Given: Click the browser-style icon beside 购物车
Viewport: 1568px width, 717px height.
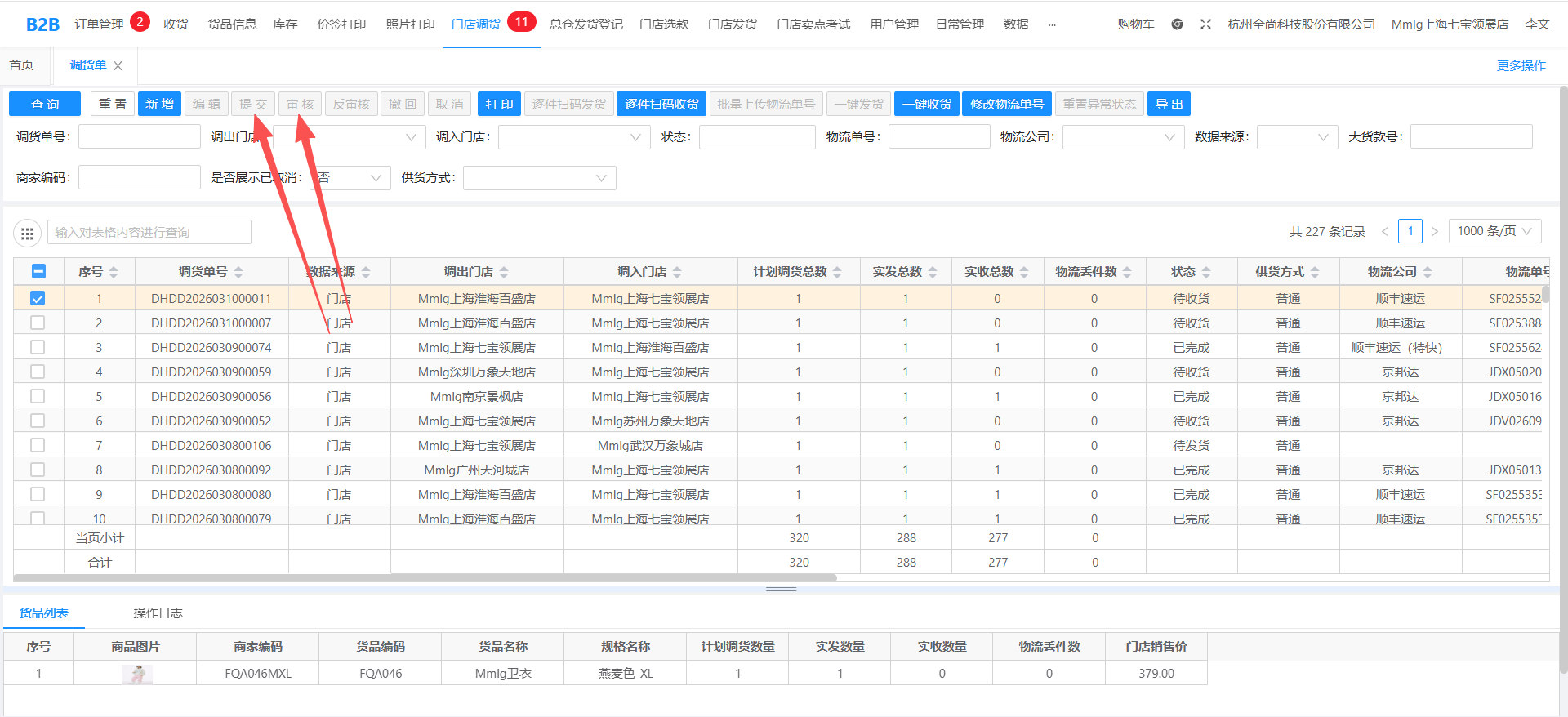Looking at the screenshot, I should coord(1177,24).
